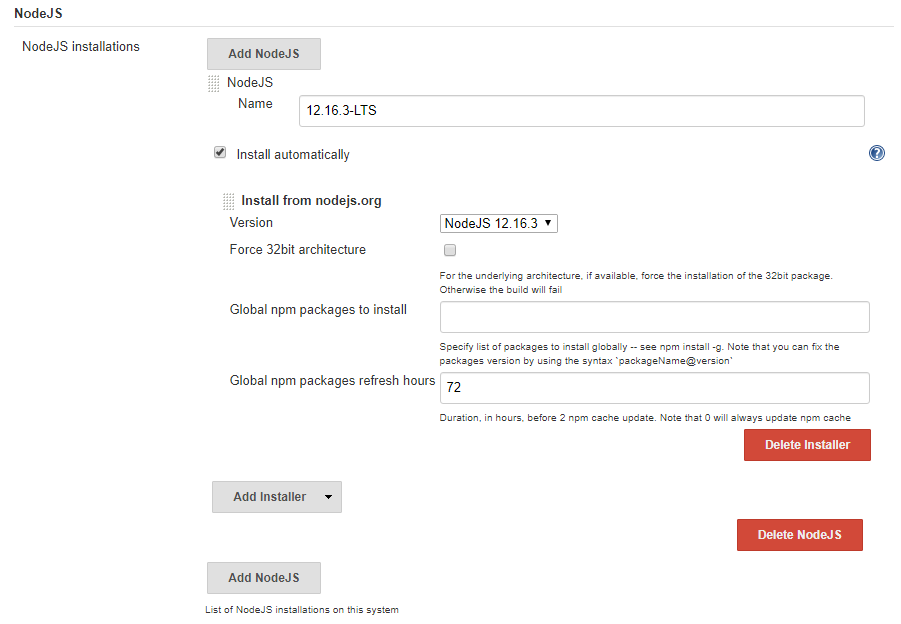Enable Force 32bit architecture checkbox
Viewport: 901px width, 624px height.
(x=450, y=250)
